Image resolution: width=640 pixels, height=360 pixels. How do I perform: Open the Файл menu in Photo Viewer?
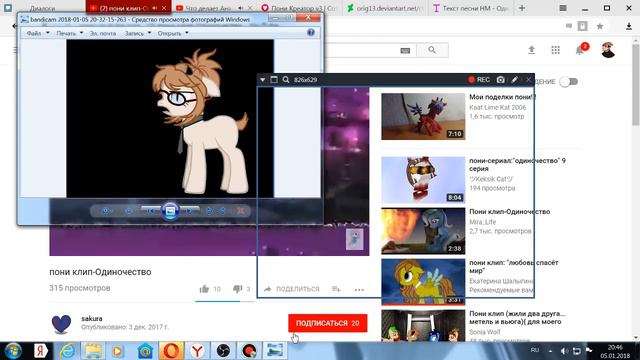(38, 33)
